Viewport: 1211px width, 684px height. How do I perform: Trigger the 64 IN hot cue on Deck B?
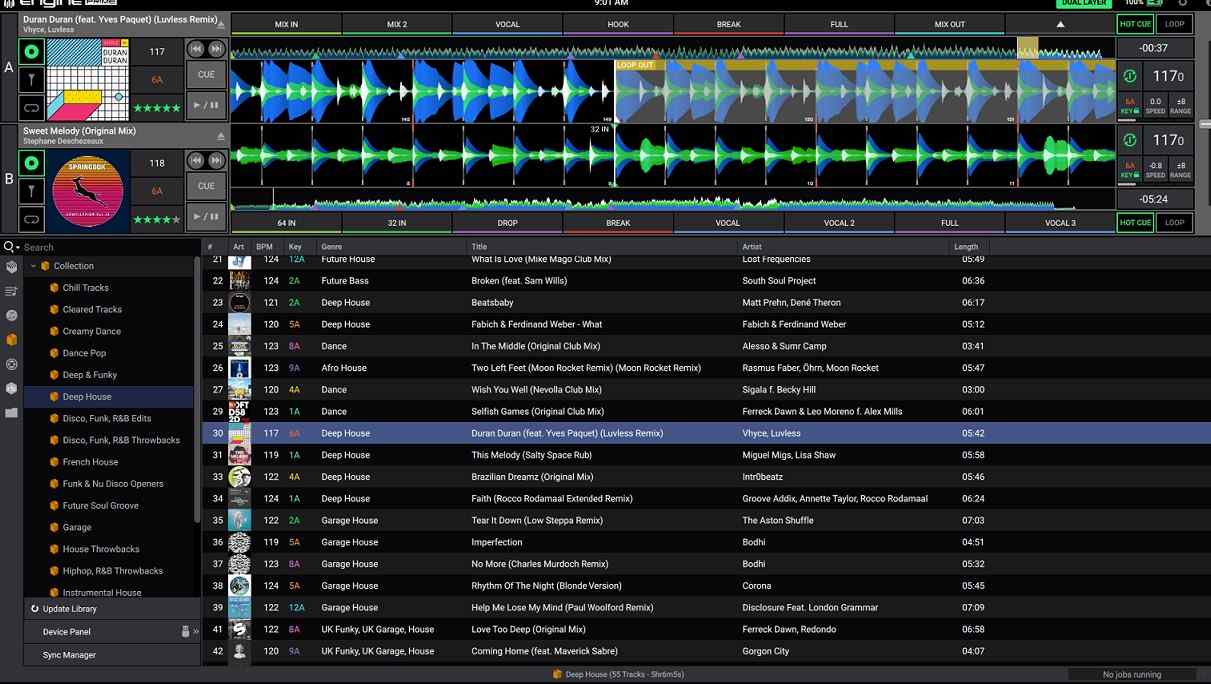(x=286, y=223)
